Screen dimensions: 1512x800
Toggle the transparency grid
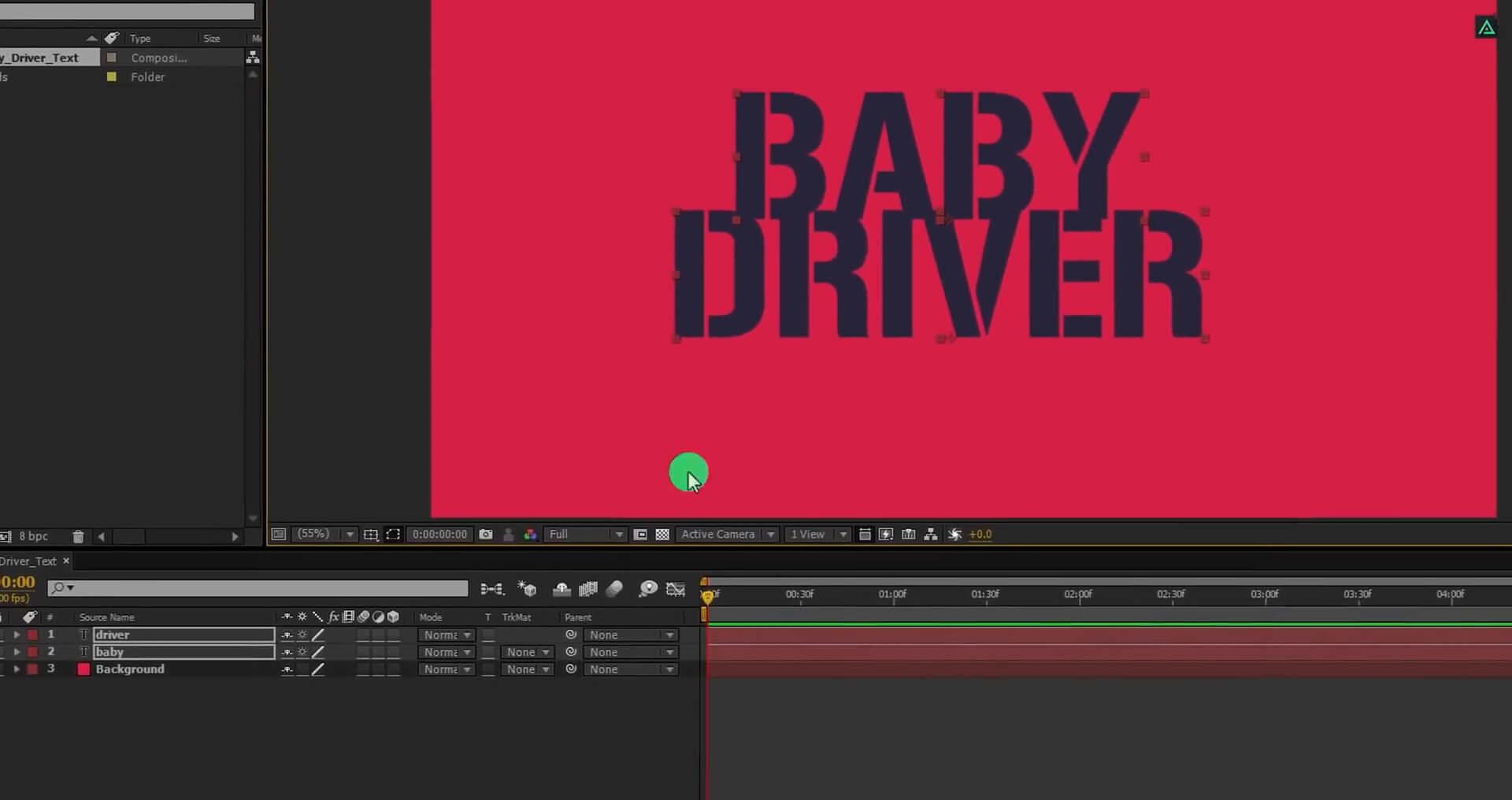(x=662, y=535)
